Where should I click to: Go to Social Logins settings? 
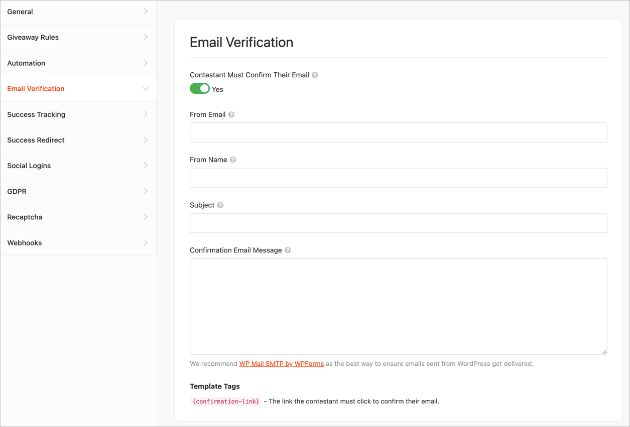[x=29, y=166]
